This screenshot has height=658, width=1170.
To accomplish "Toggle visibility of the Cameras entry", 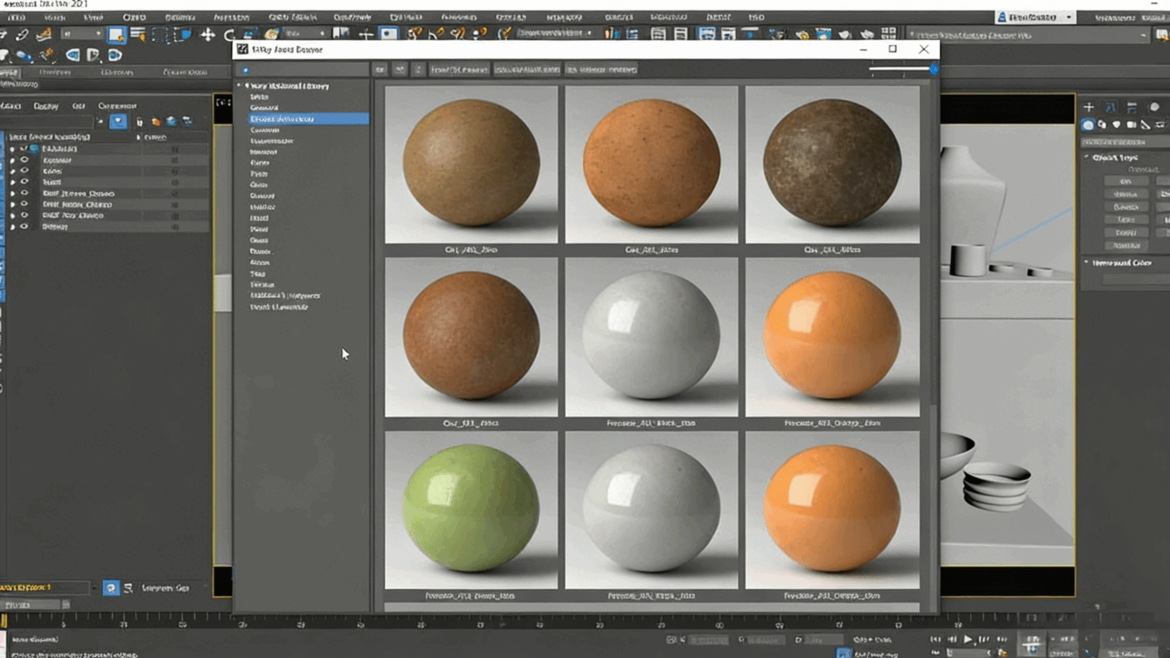I will click(24, 159).
